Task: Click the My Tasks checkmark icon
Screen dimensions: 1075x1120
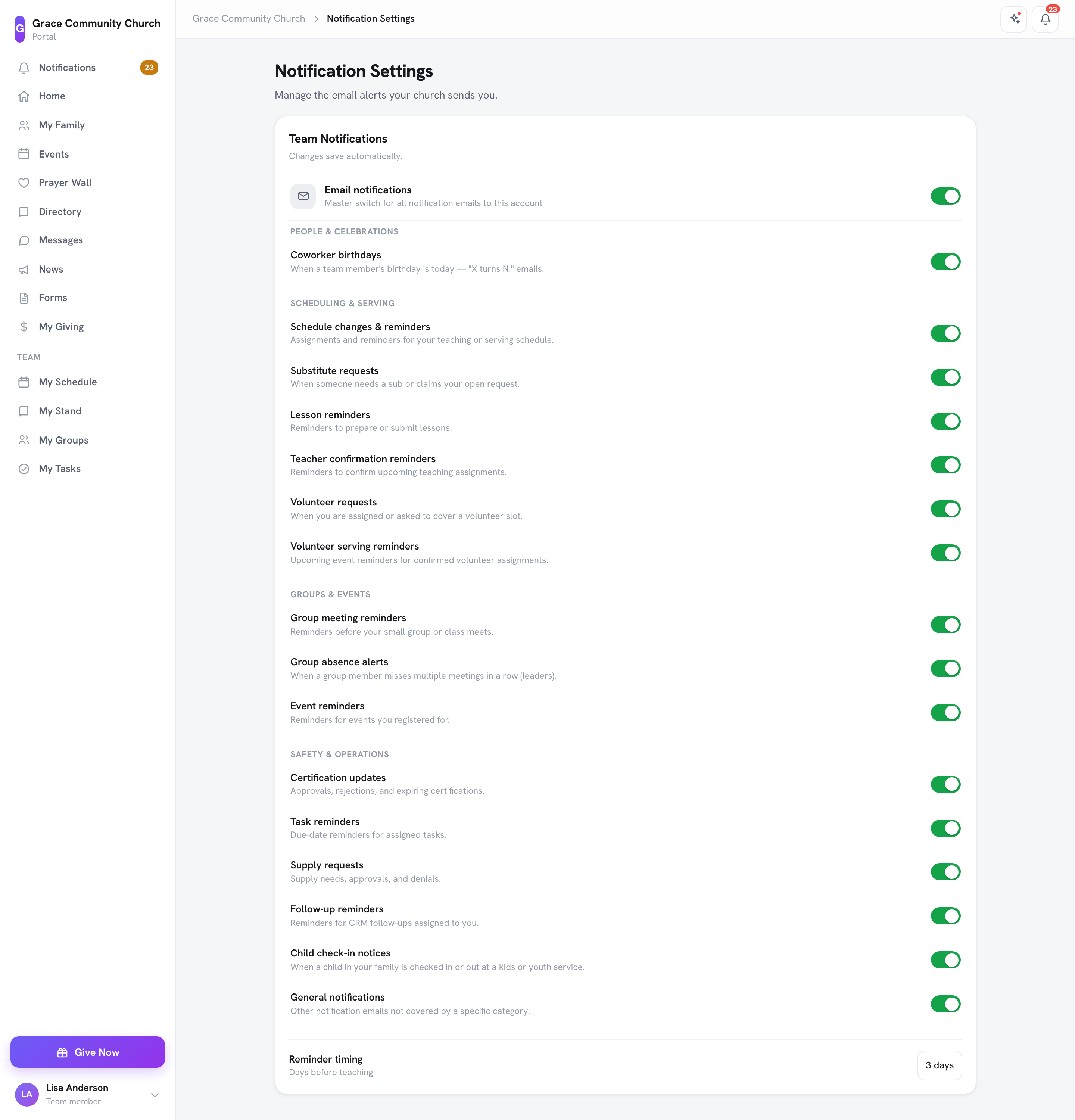Action: [24, 469]
